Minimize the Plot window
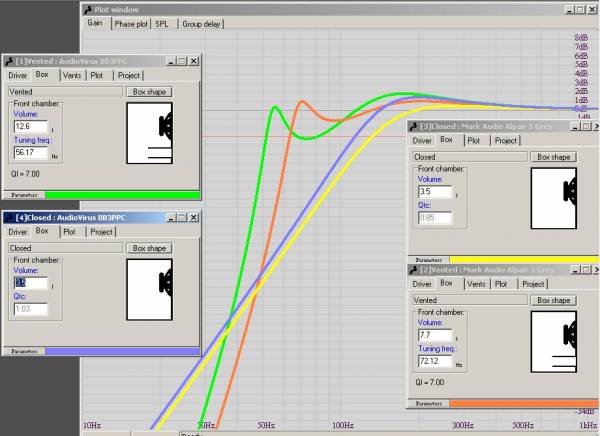 570,10
